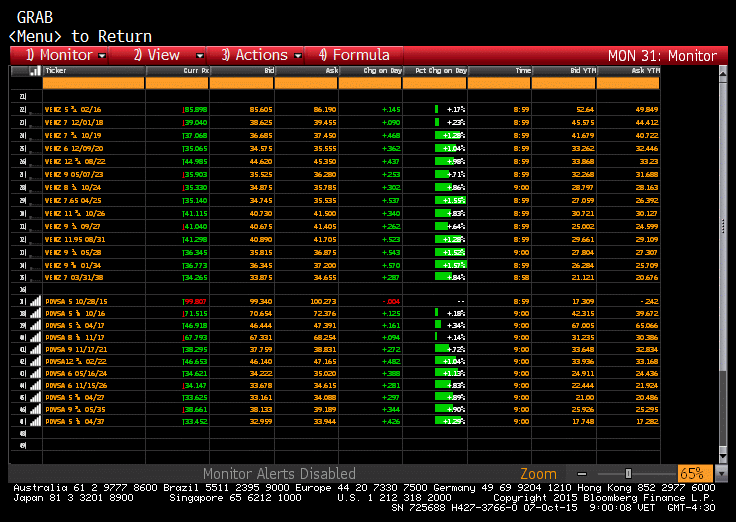Open chart icon for PDVSA 6 05/16/24 row
Image resolution: width=736 pixels, height=522 pixels.
[x=35, y=373]
